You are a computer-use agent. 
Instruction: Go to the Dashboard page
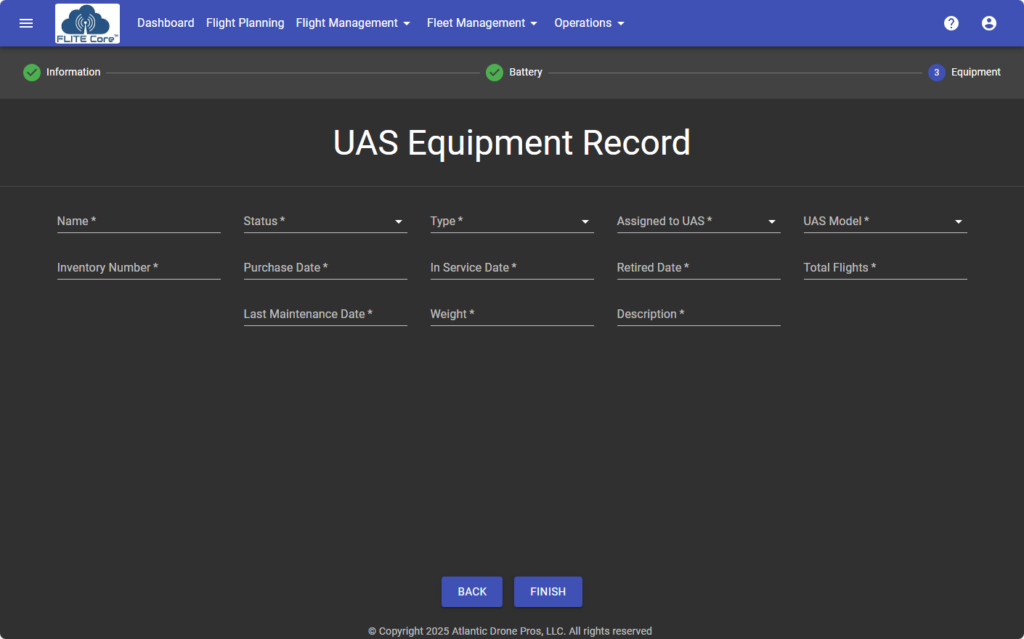166,23
